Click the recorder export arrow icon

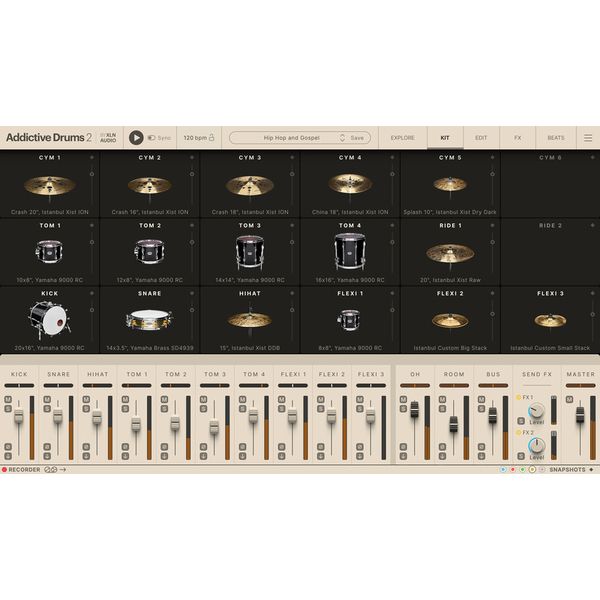(x=63, y=470)
